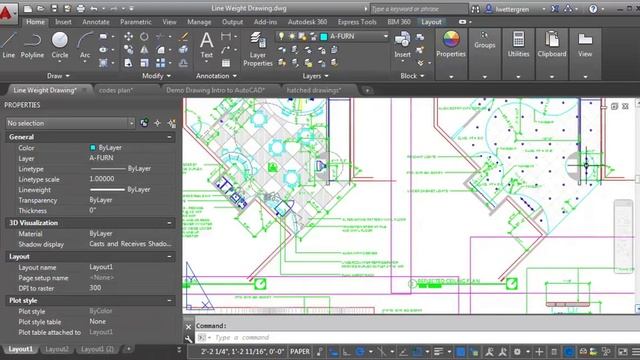
Task: Select the Text annotation tool
Action: 206,45
